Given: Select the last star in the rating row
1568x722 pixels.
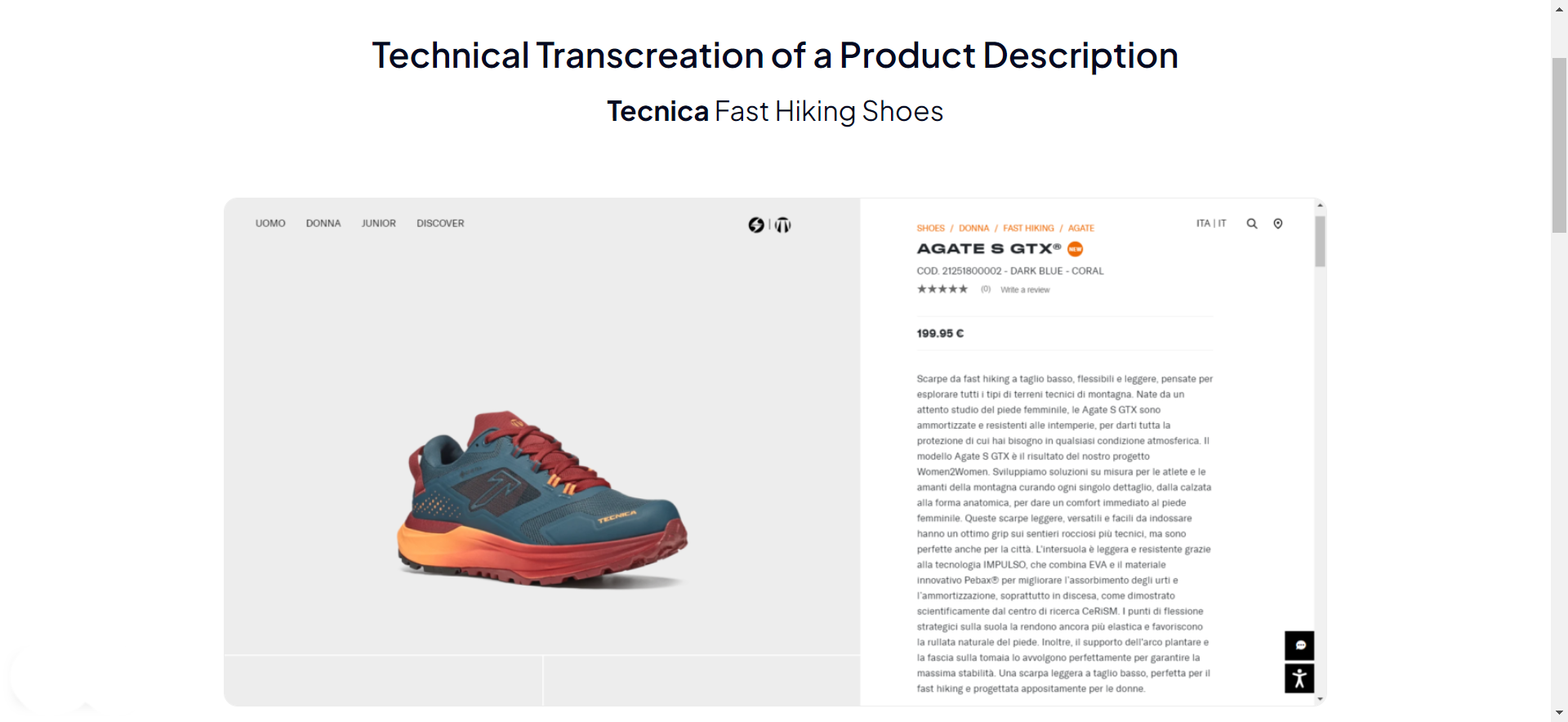Looking at the screenshot, I should click(x=962, y=288).
